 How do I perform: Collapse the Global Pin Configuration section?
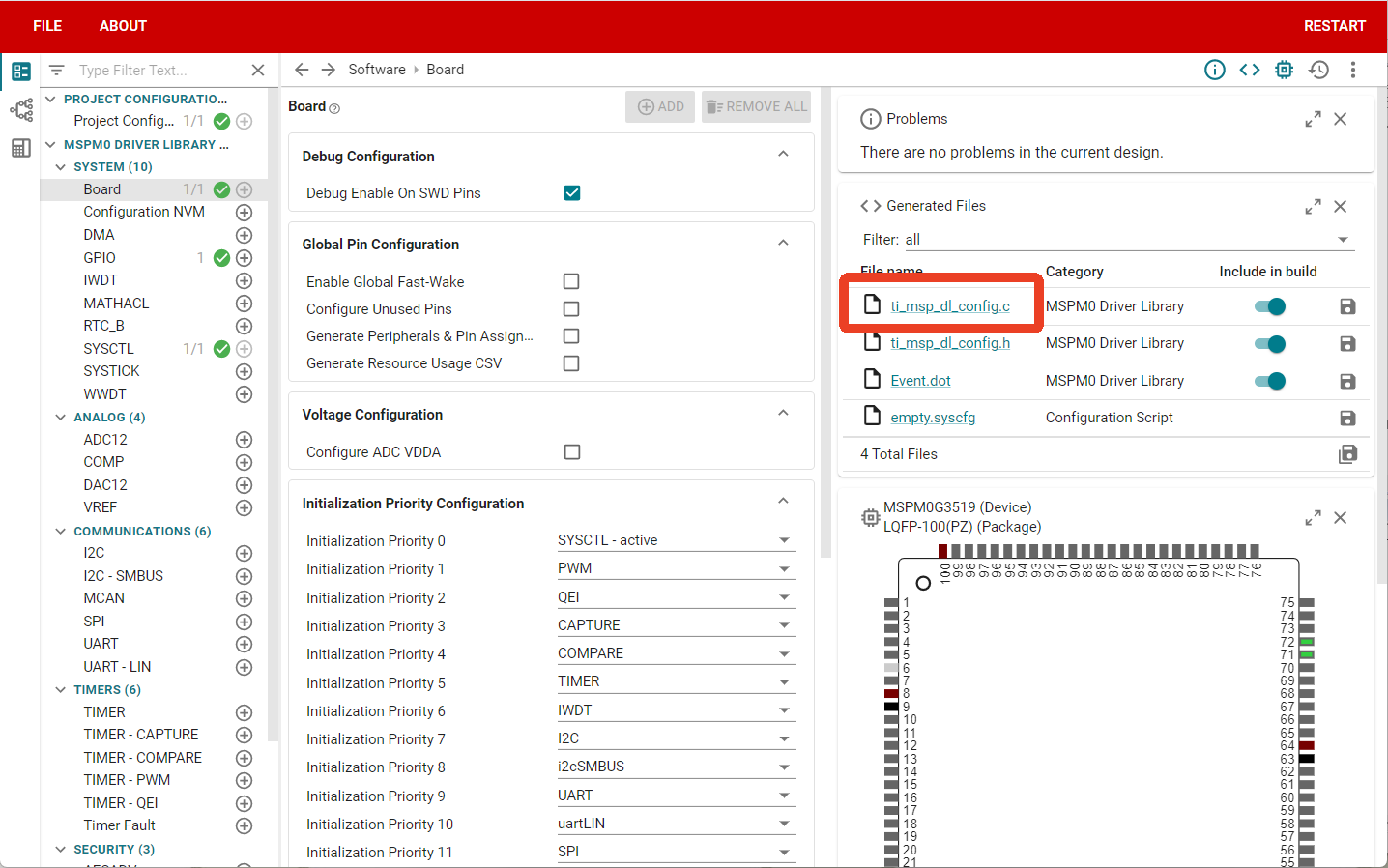tap(783, 244)
